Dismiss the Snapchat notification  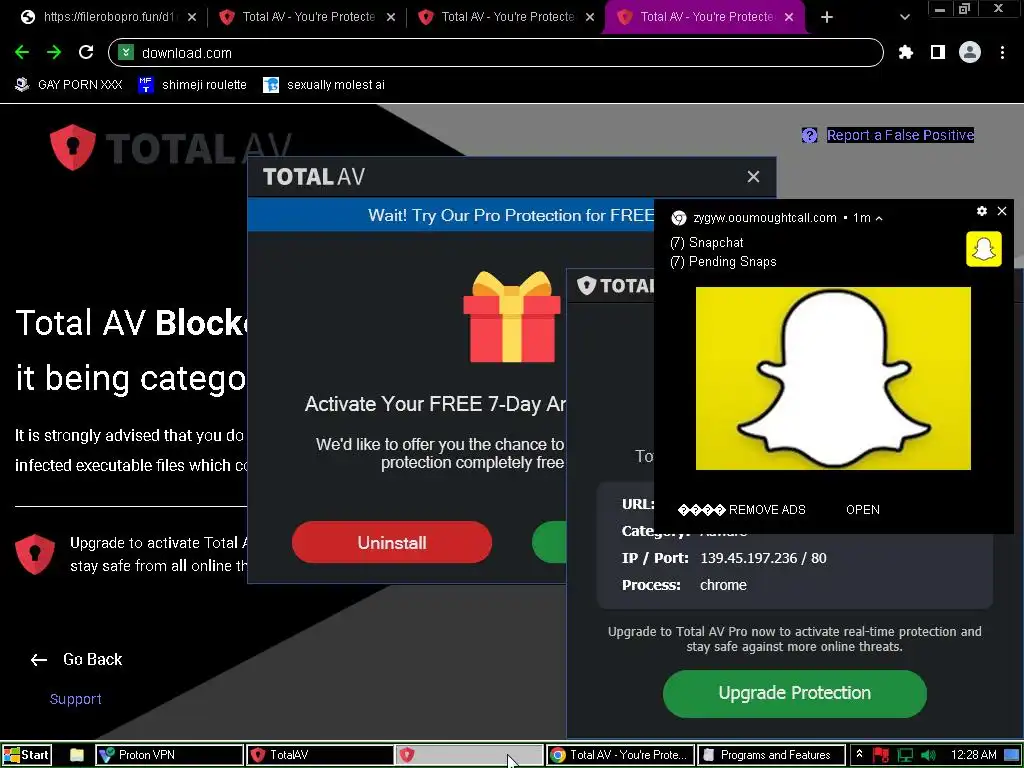click(1002, 210)
